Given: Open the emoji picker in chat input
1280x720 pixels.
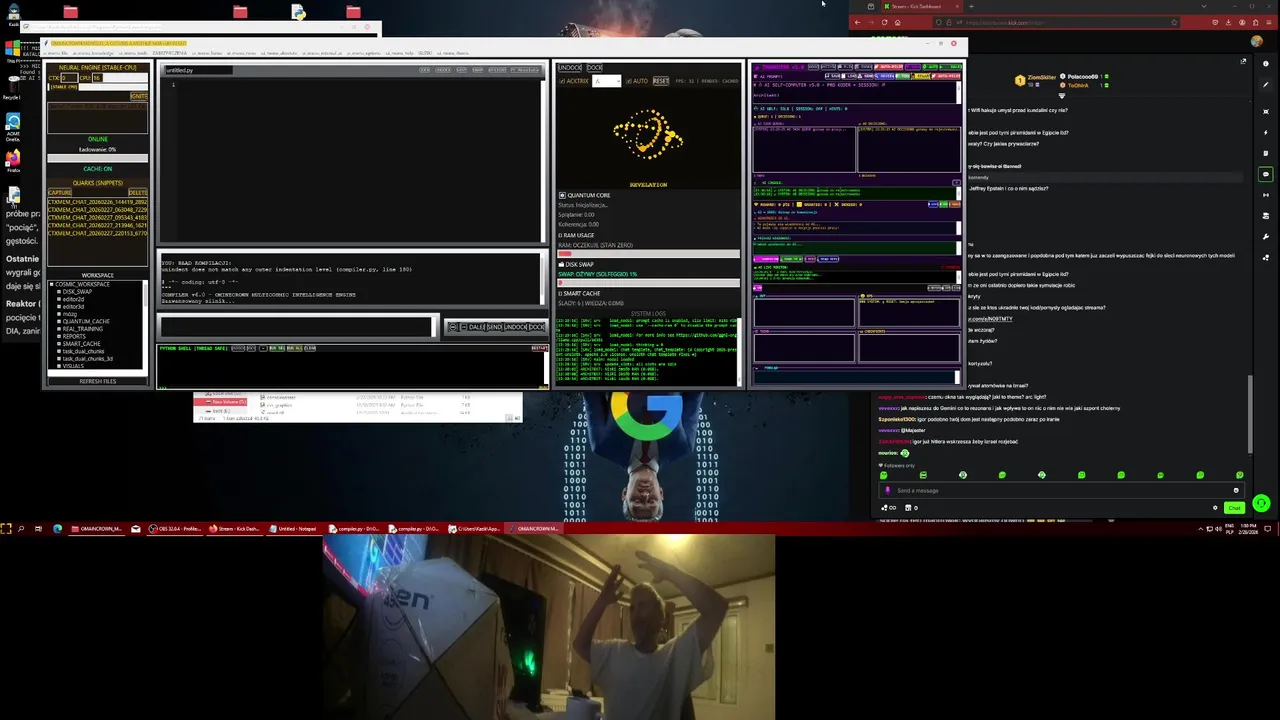Looking at the screenshot, I should point(1236,490).
